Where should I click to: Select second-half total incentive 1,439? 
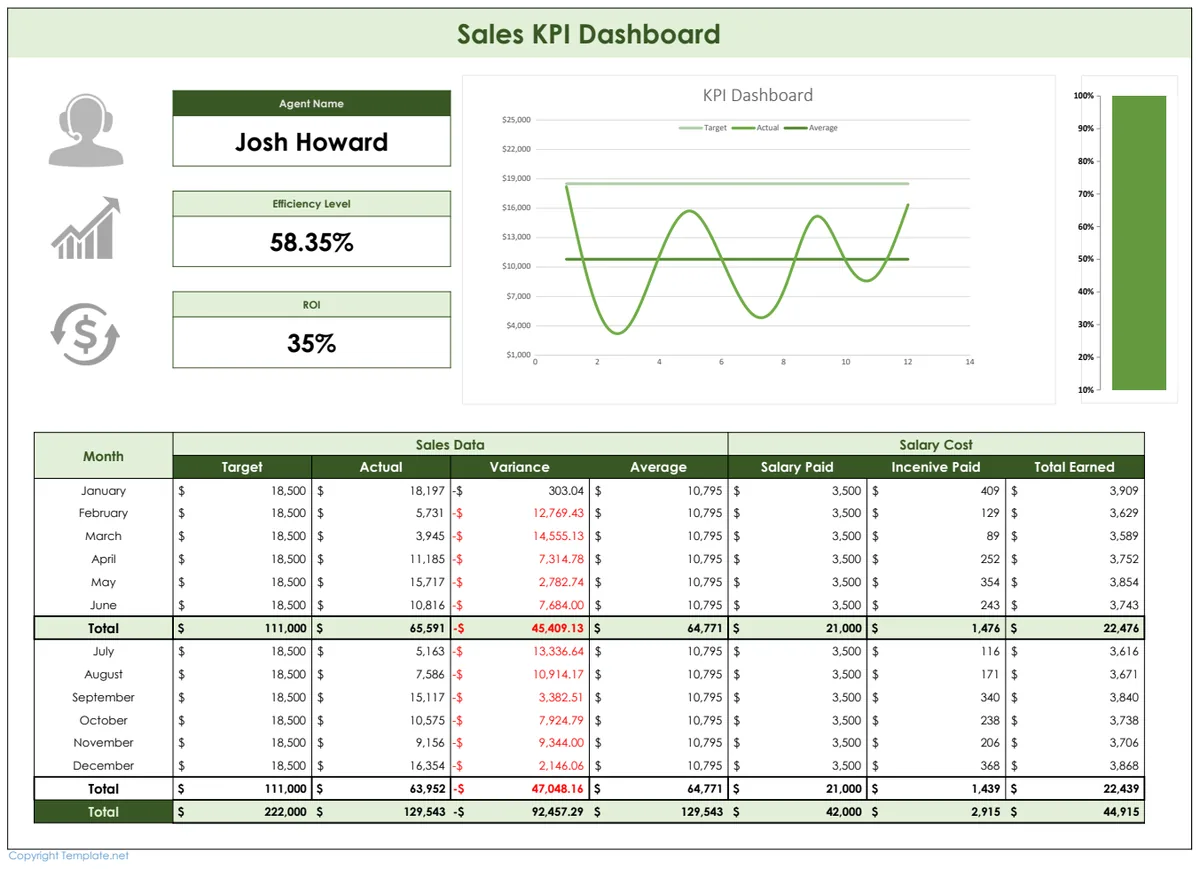[986, 789]
